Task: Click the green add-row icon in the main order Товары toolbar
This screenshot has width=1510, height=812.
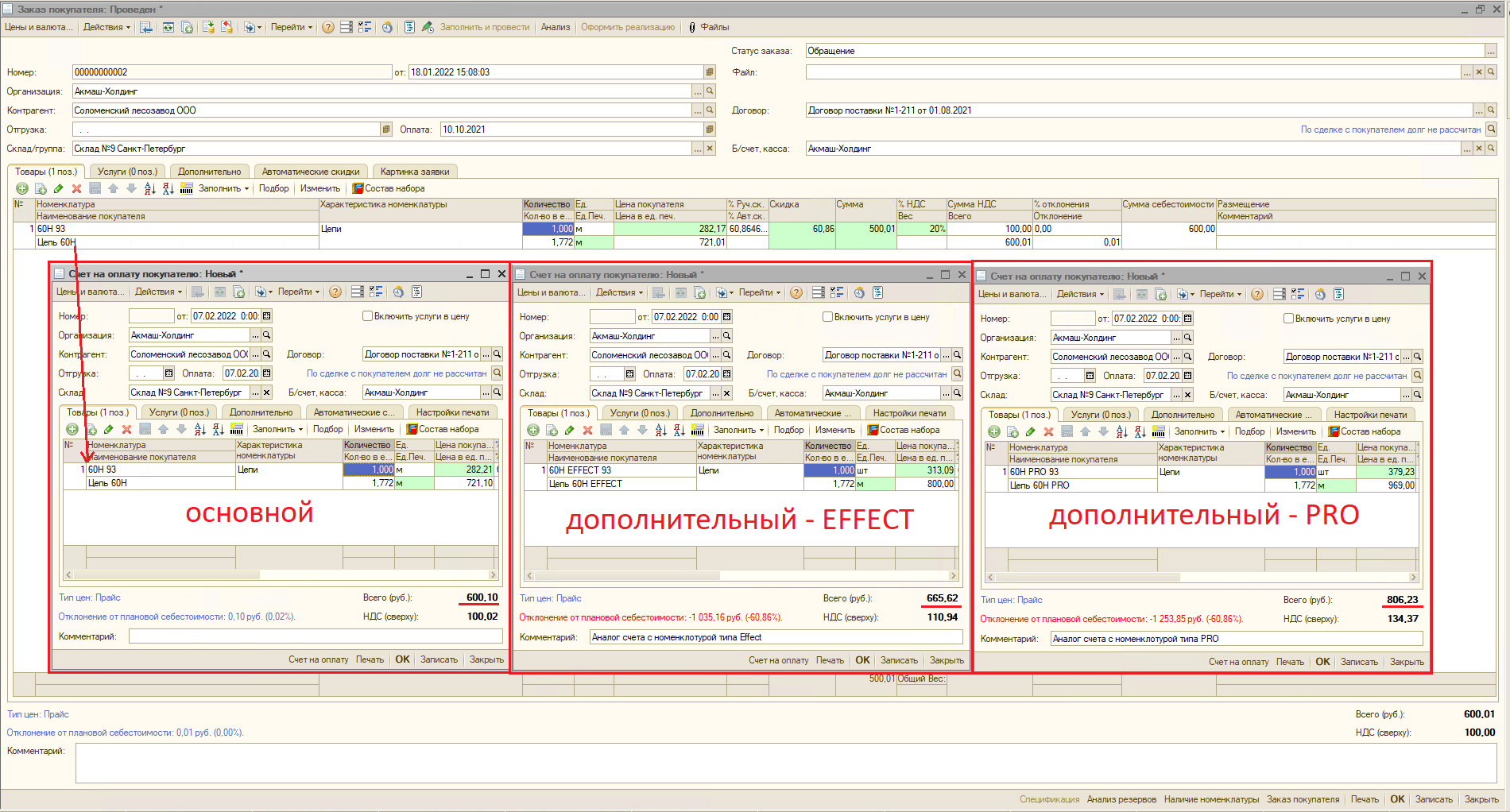Action: point(22,188)
